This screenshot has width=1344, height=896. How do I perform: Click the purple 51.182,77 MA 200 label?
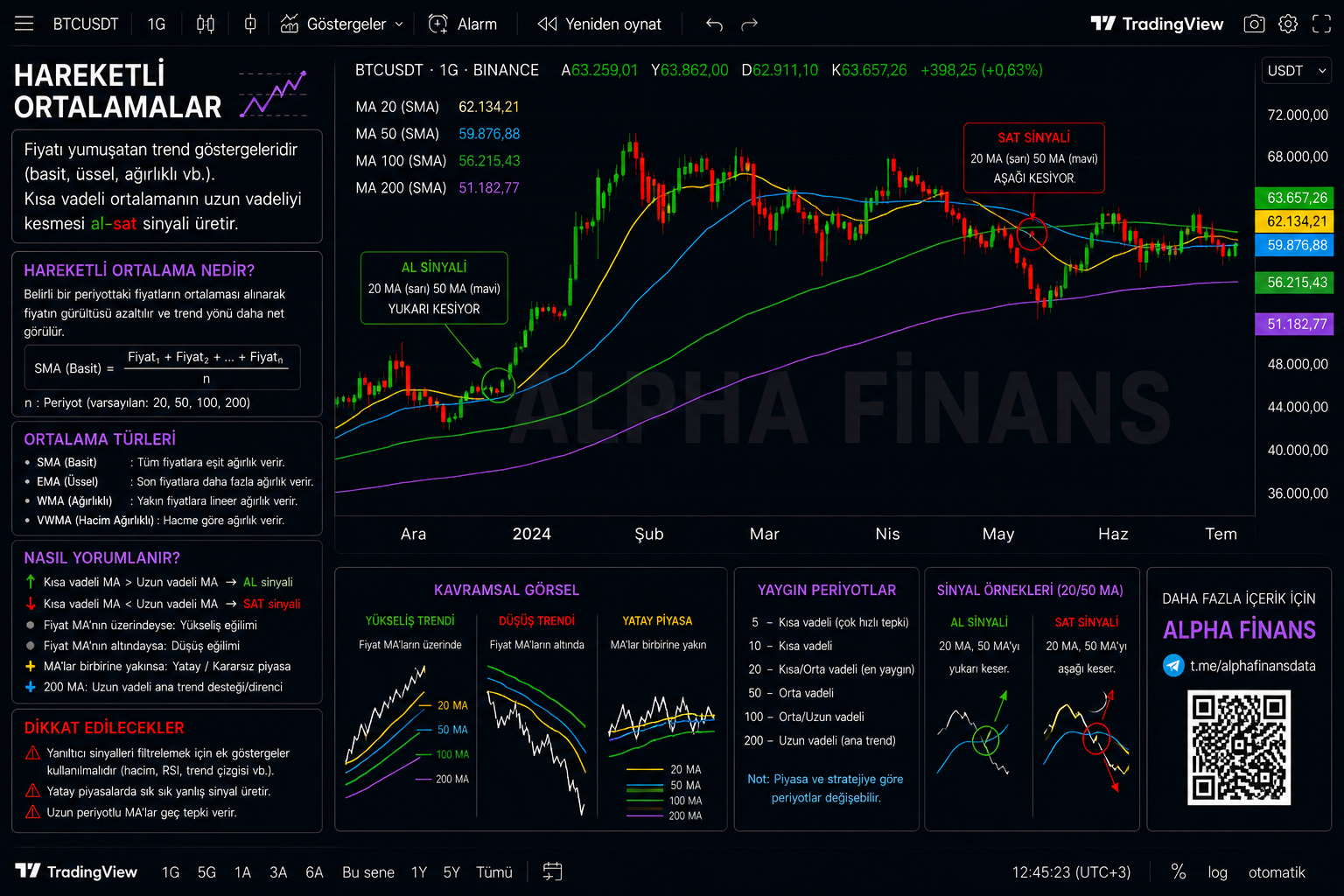click(x=1294, y=325)
